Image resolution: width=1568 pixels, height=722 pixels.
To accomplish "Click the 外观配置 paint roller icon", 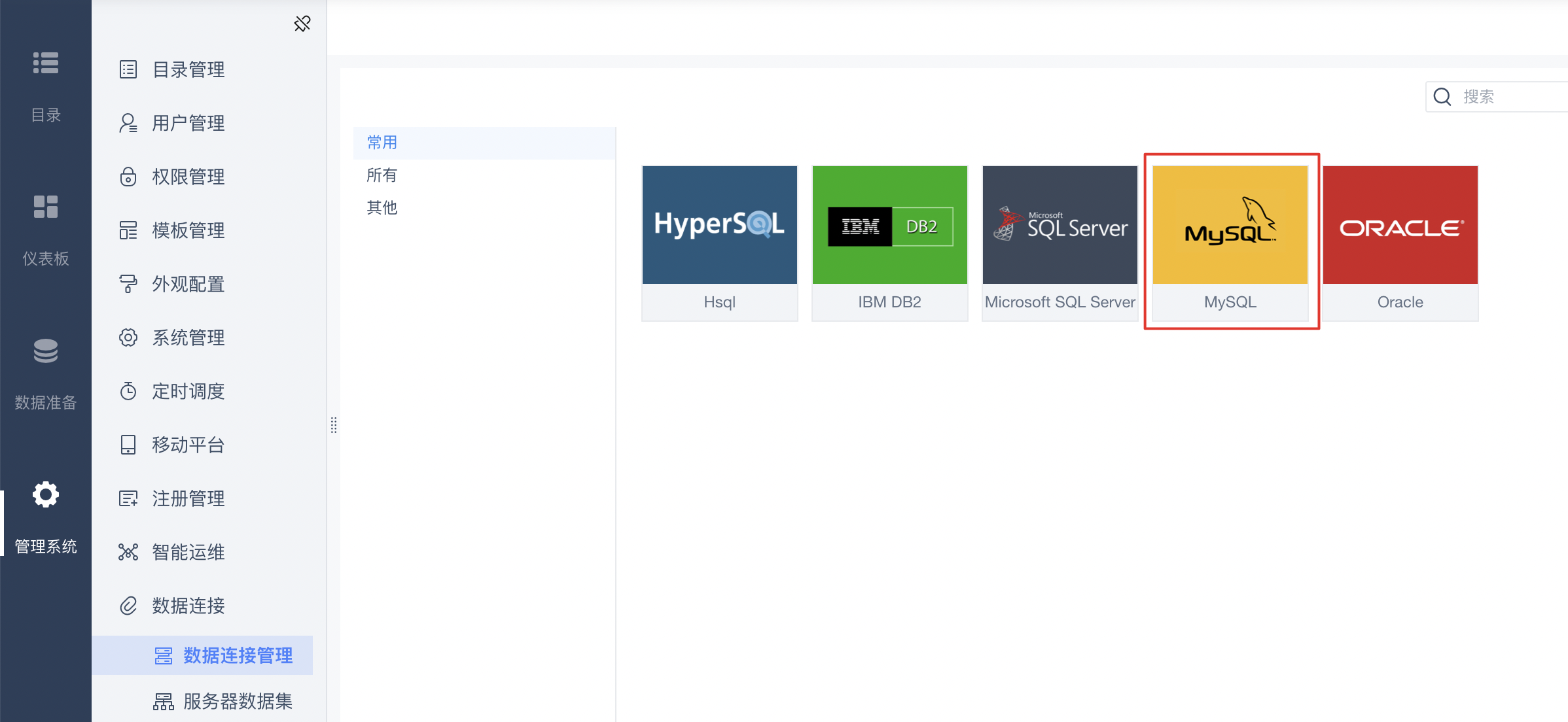I will (x=128, y=284).
